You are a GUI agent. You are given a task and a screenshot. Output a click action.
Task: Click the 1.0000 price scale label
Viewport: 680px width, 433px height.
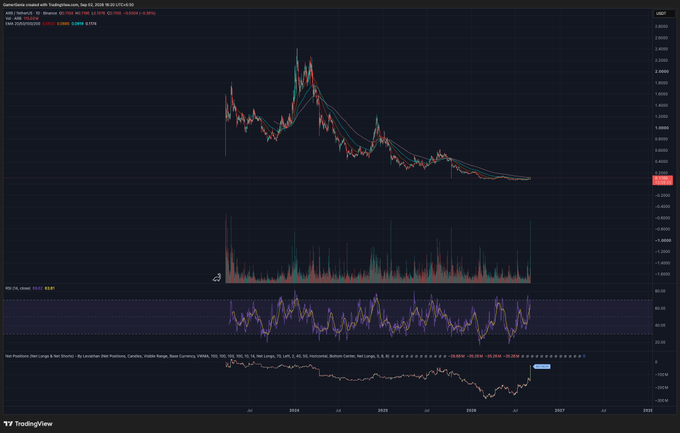click(662, 128)
